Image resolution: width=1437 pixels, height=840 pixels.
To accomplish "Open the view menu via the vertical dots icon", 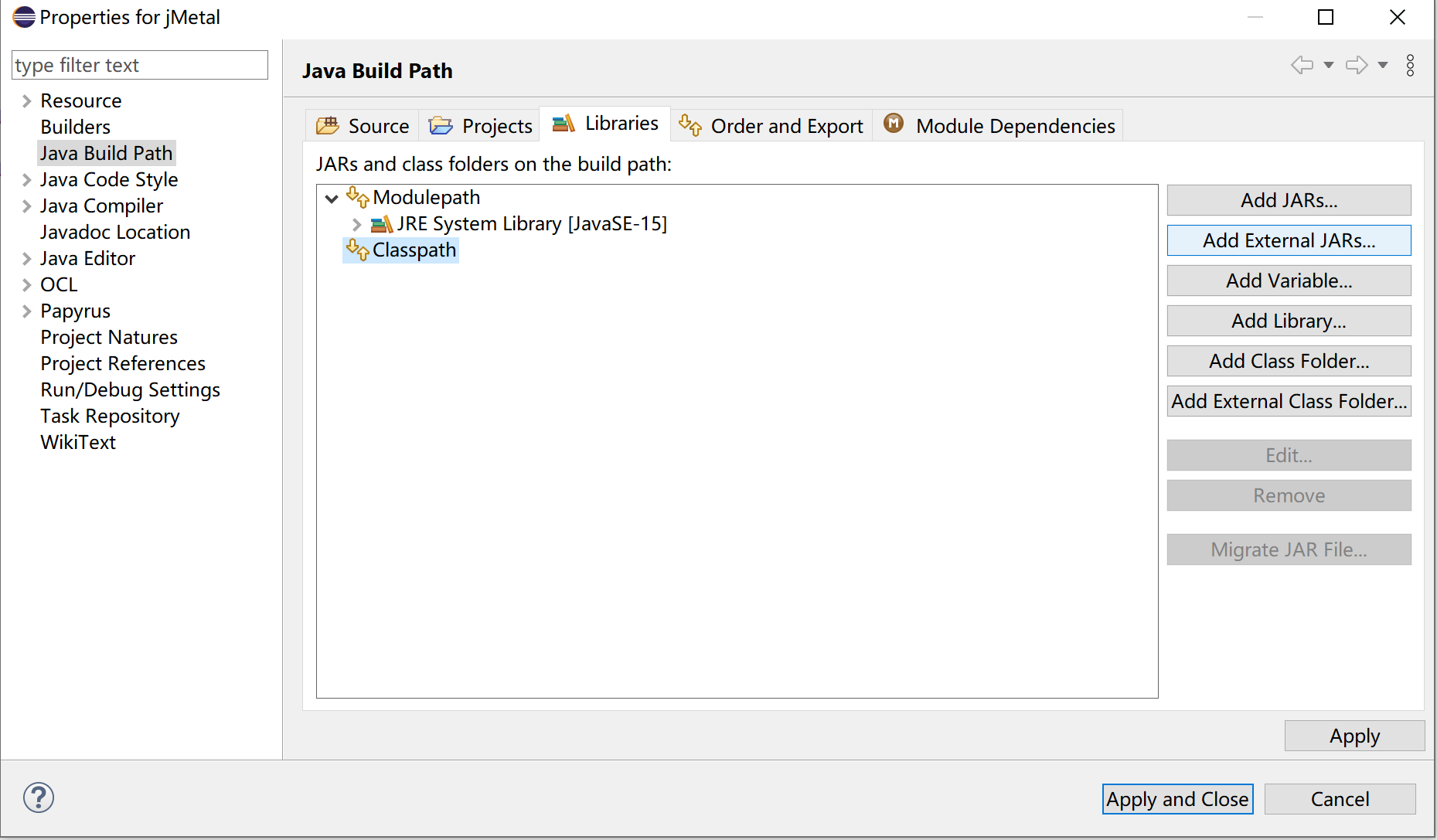I will pos(1410,65).
